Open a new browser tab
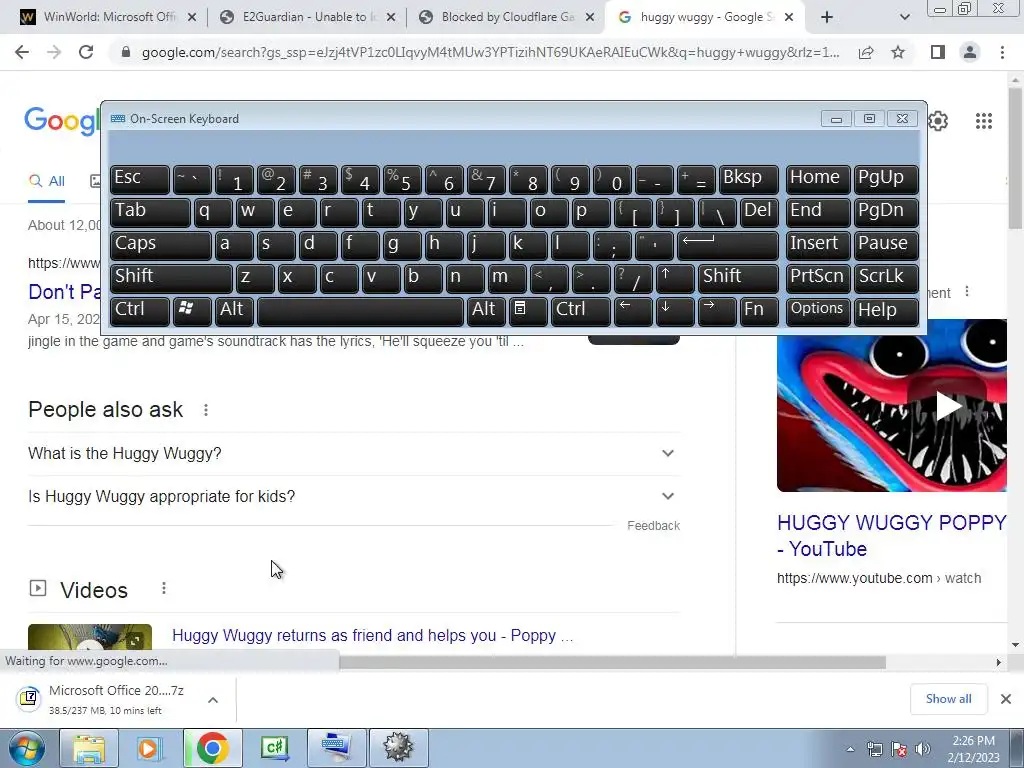This screenshot has width=1024, height=768. coord(827,17)
